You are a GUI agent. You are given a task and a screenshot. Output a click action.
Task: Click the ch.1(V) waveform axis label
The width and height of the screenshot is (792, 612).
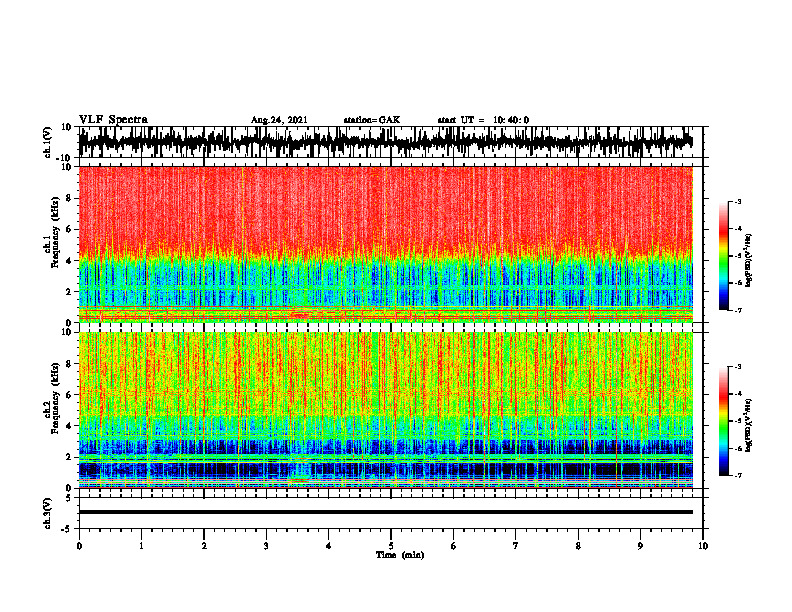tap(48, 142)
